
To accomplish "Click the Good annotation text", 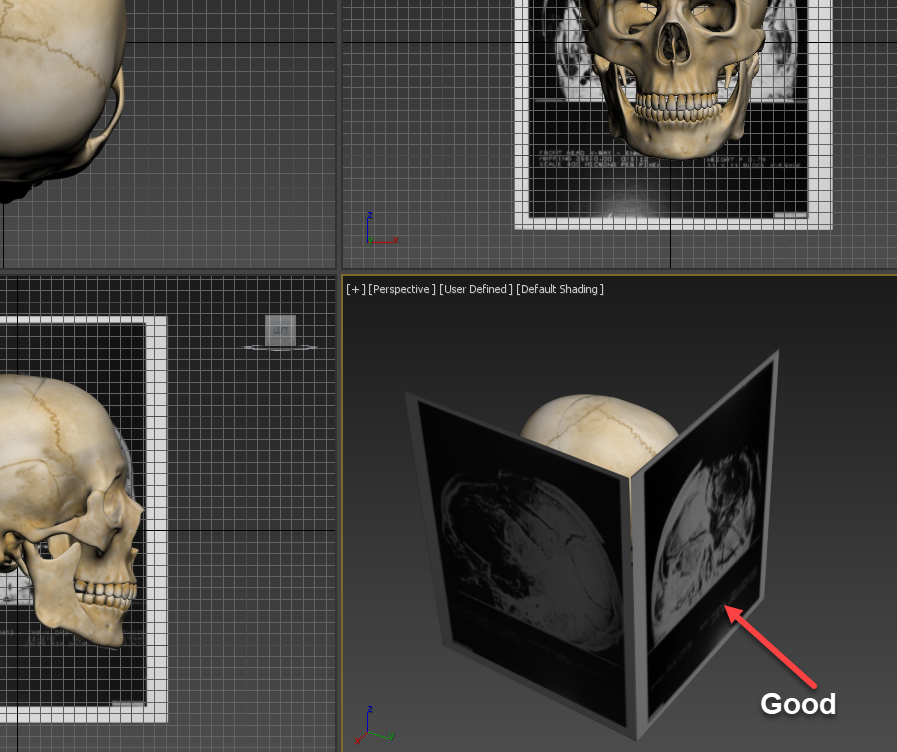I will click(x=797, y=704).
